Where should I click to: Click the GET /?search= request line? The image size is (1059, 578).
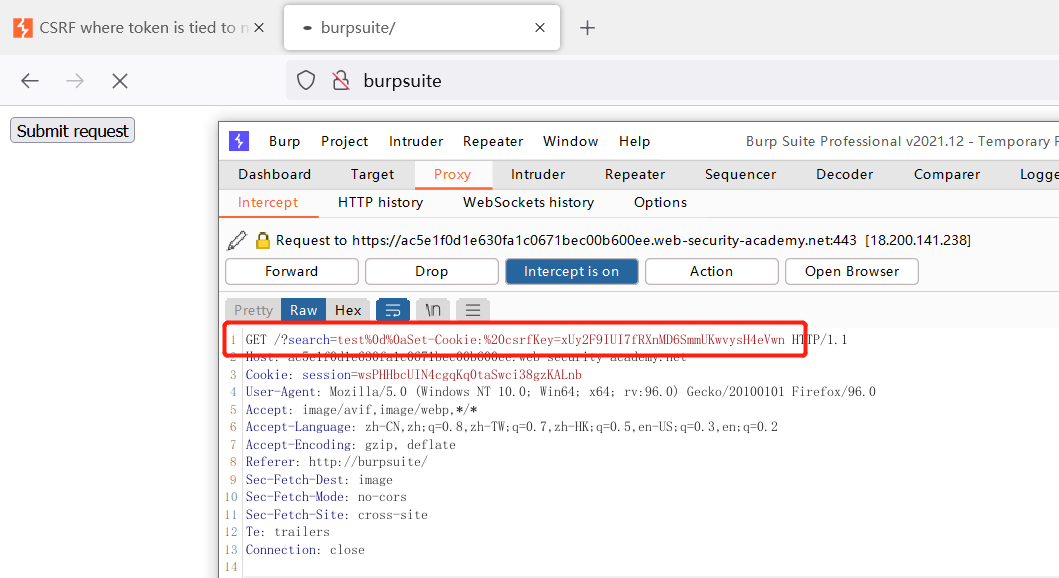click(546, 340)
